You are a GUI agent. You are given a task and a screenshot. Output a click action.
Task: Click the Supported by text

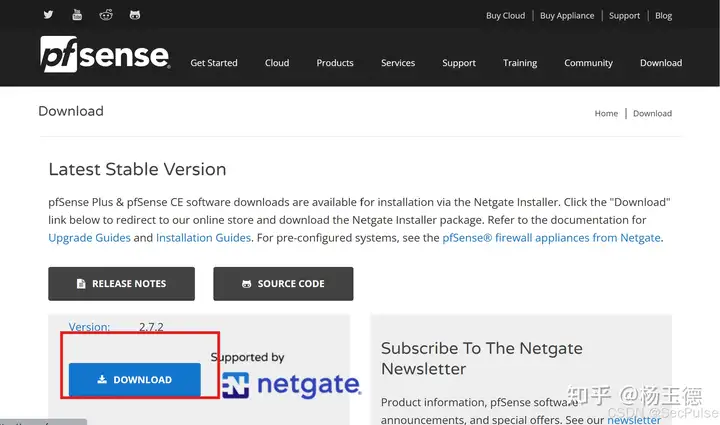coord(248,358)
